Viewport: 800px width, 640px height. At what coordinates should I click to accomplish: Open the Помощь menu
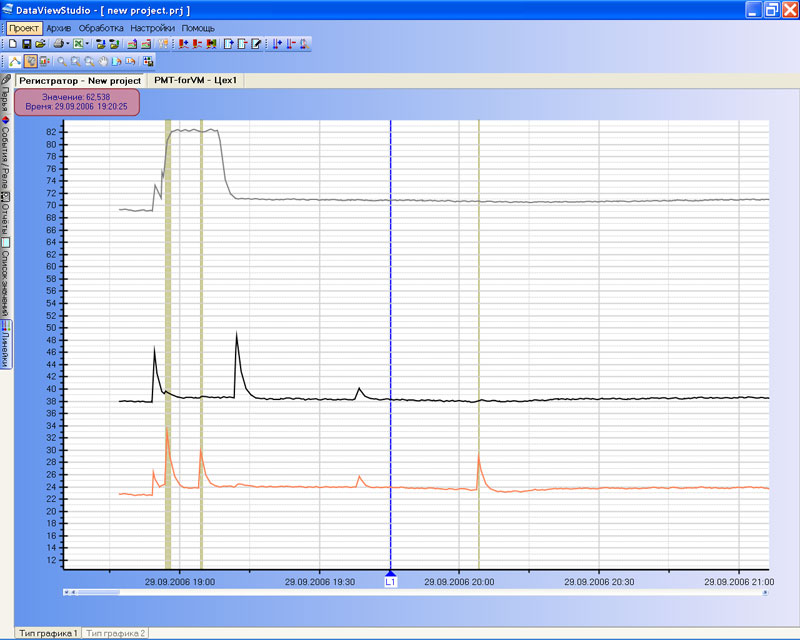(198, 28)
